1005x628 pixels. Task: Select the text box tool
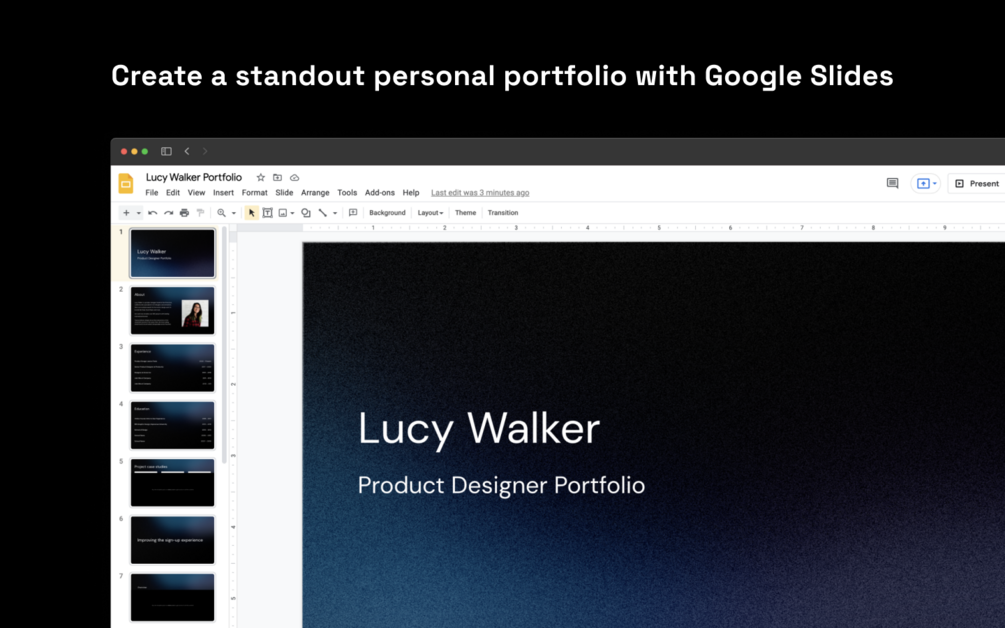(x=267, y=213)
